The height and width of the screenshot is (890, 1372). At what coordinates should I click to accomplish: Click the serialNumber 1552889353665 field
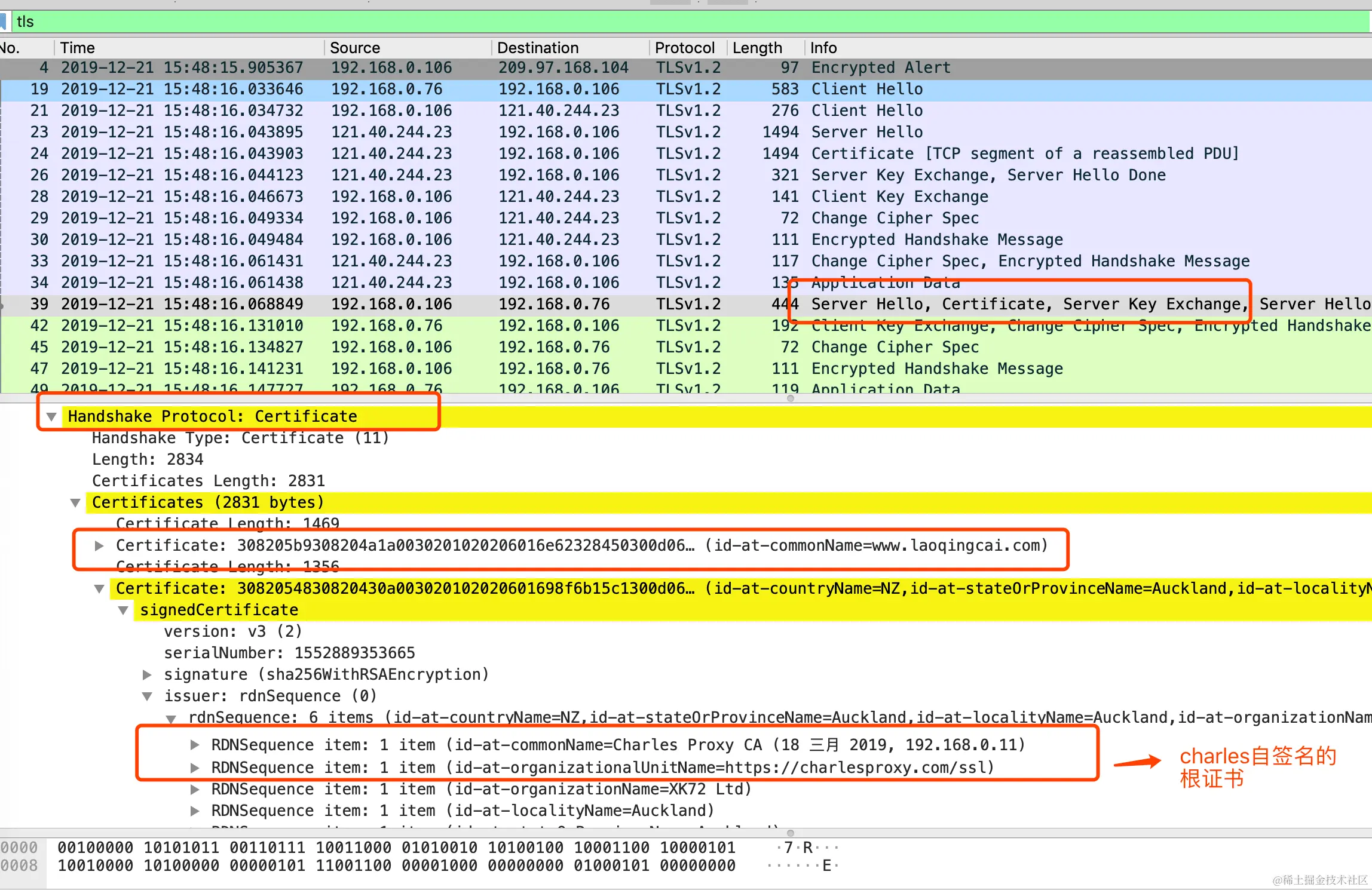click(x=289, y=653)
